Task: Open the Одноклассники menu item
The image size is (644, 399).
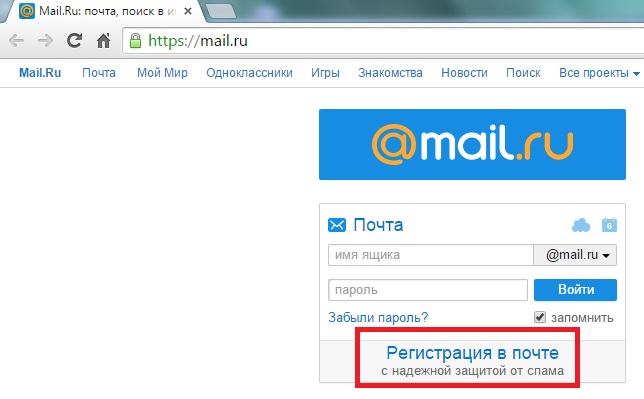Action: coord(249,73)
